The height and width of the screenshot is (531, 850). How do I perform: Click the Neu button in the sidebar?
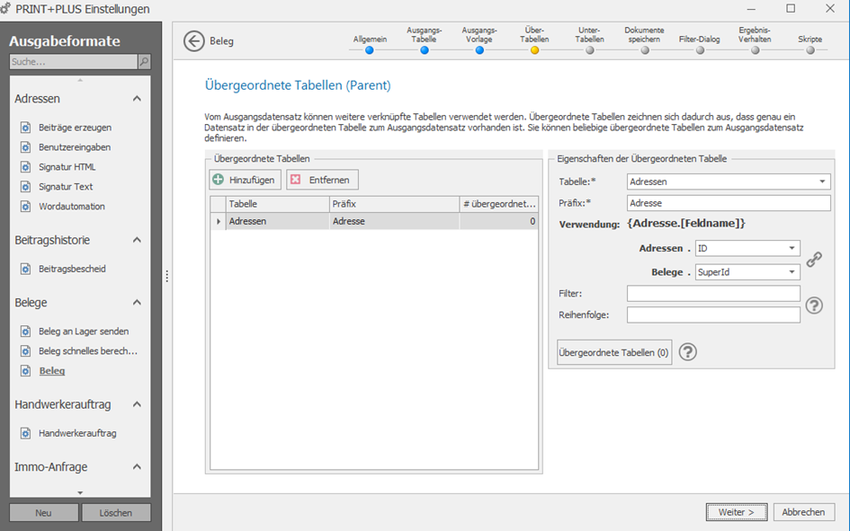pyautogui.click(x=43, y=513)
